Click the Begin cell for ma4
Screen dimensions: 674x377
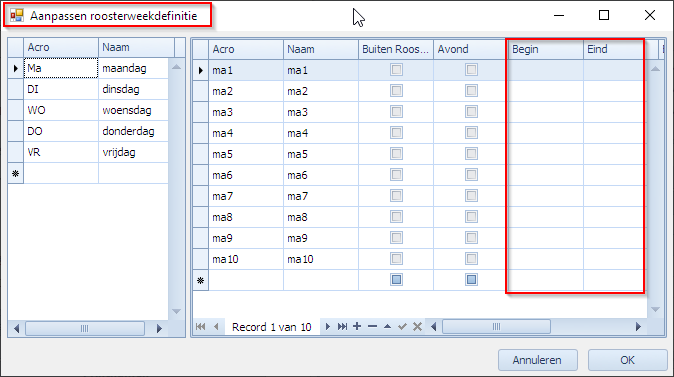546,133
